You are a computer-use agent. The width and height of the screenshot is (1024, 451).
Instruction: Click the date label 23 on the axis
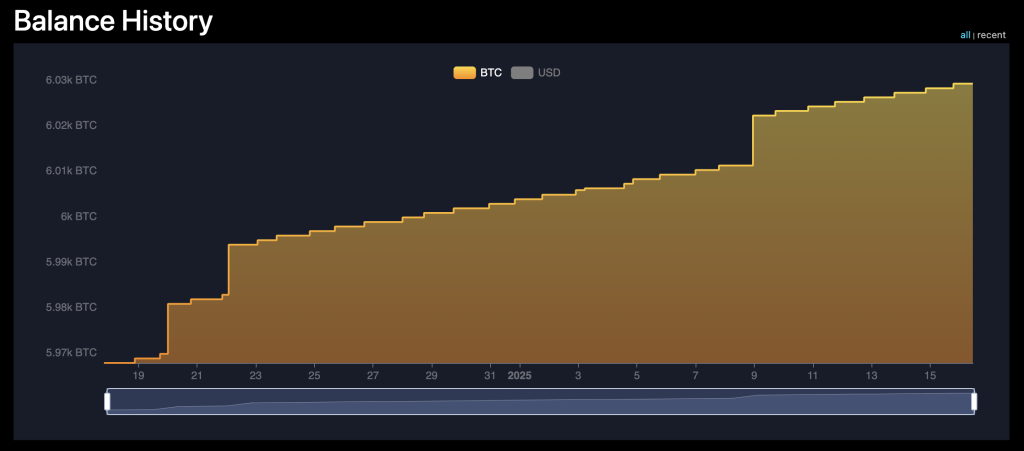(256, 376)
